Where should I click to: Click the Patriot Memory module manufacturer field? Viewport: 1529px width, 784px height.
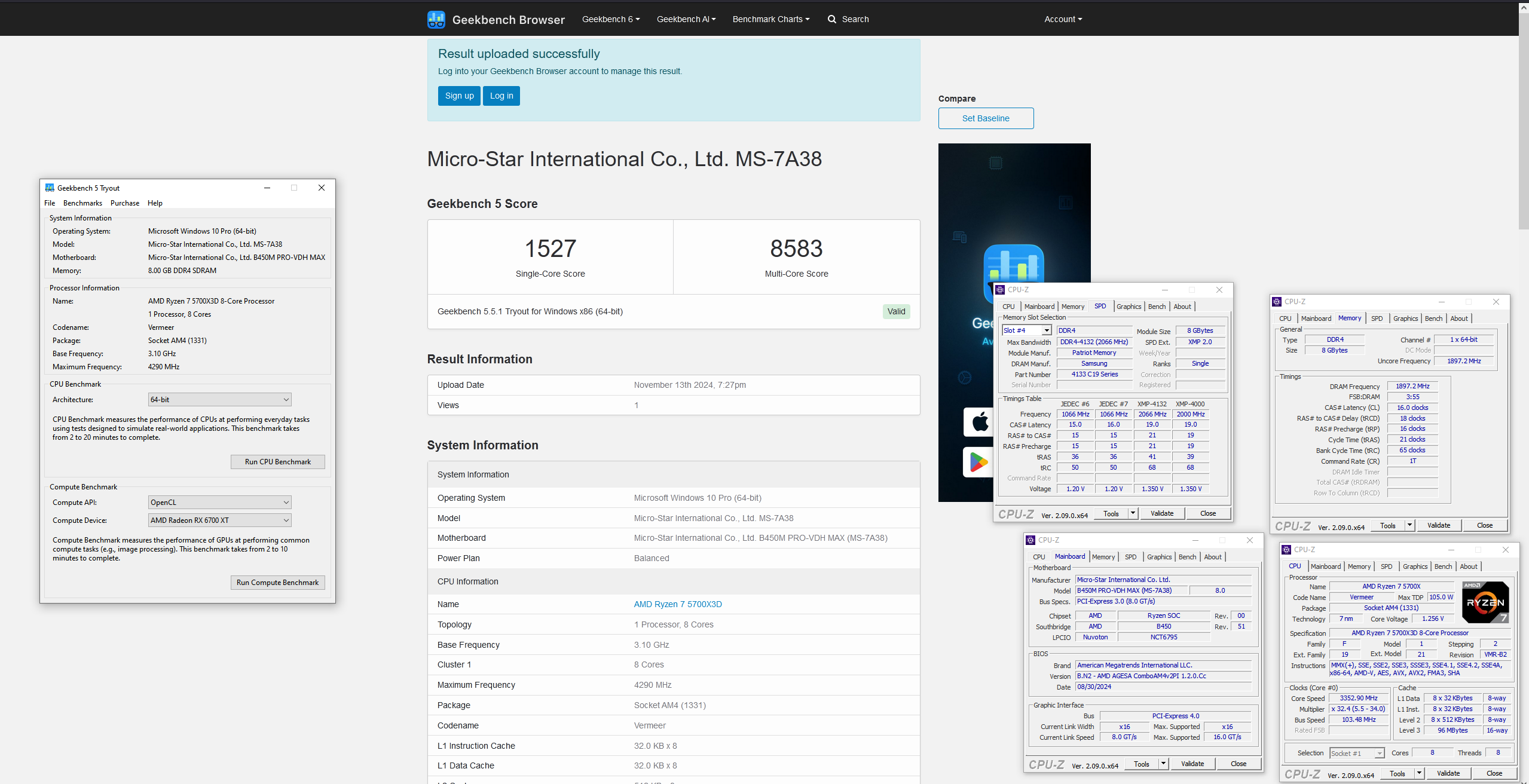click(1094, 353)
